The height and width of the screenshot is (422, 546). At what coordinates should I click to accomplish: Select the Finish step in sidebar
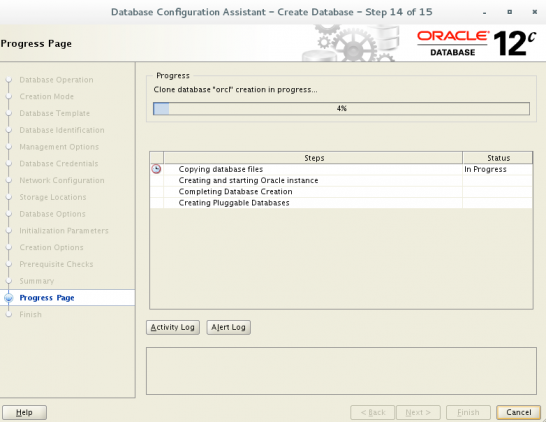click(x=30, y=314)
